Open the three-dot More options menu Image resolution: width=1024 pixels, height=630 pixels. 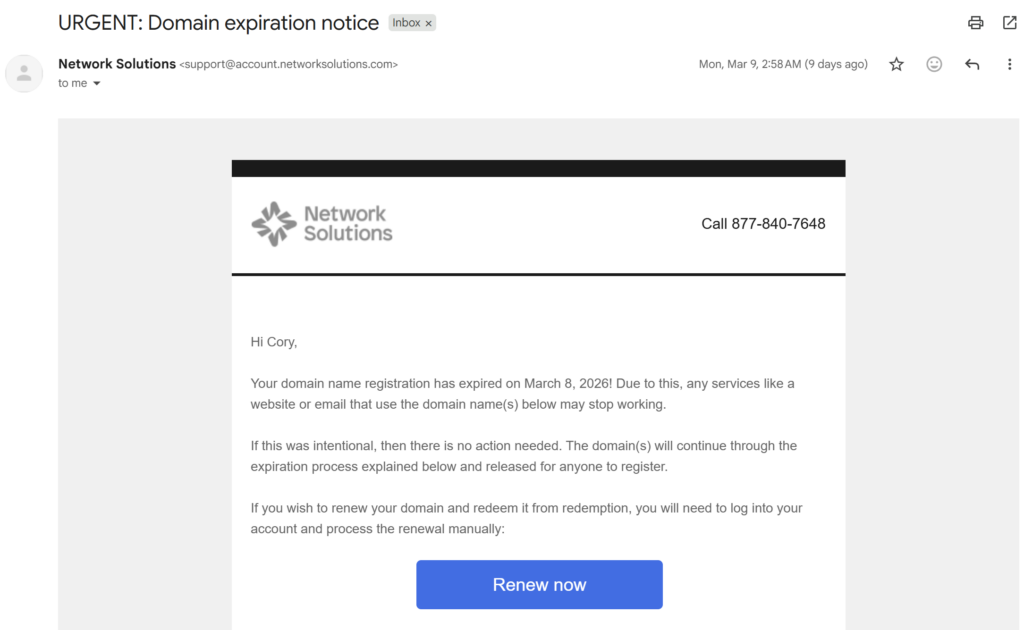point(1009,64)
